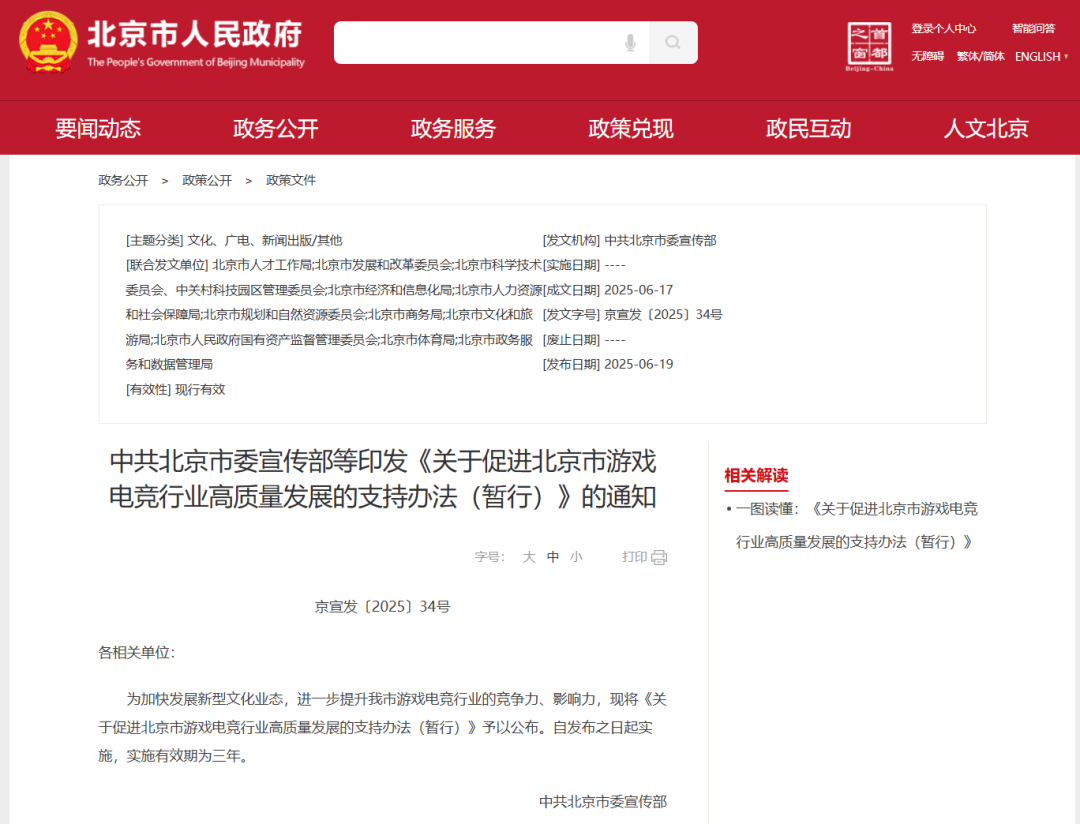Open the 一图读懂 related interpretation link

(x=856, y=524)
